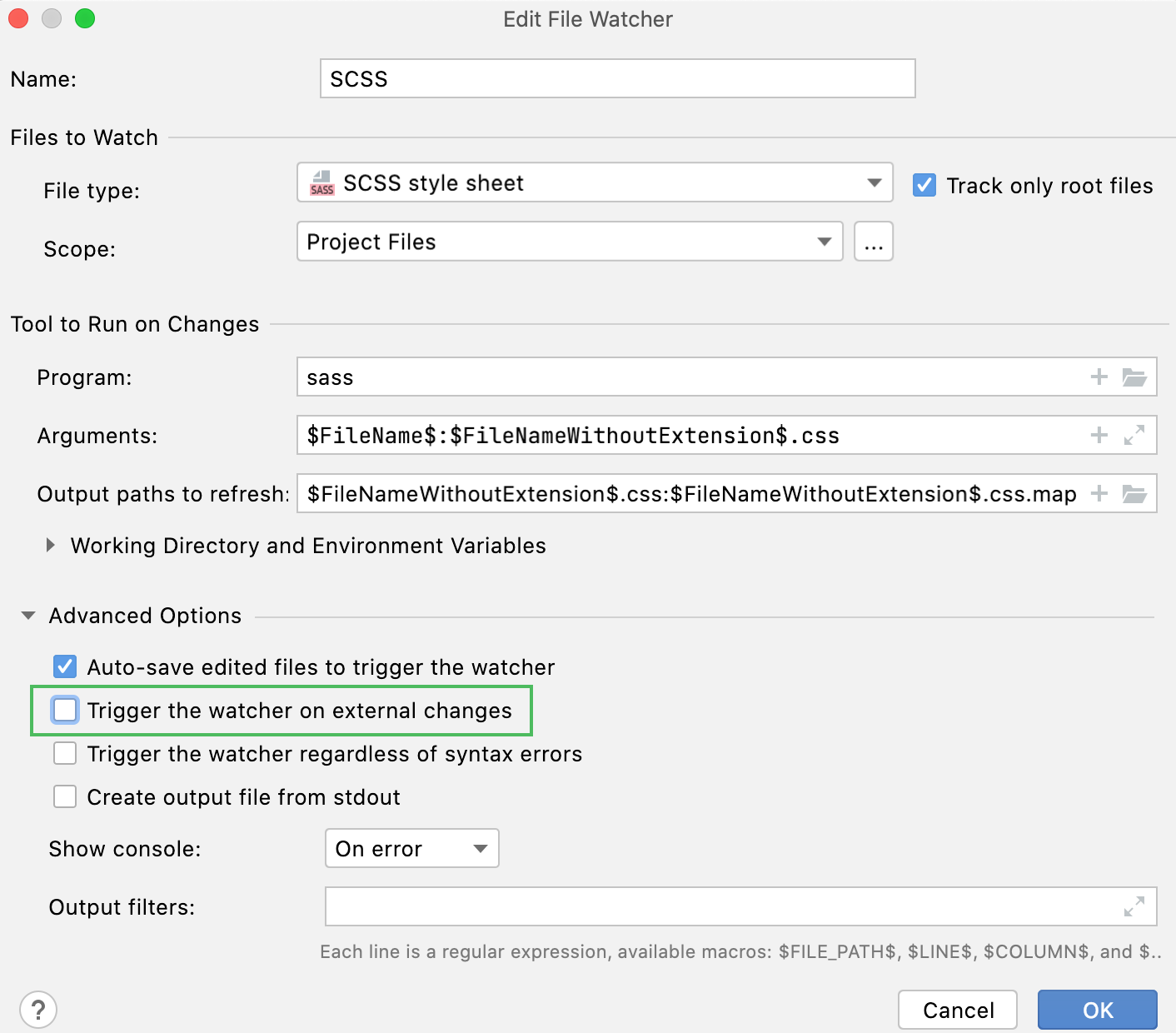
Task: Open the folder browse icon for Program
Action: click(1134, 377)
